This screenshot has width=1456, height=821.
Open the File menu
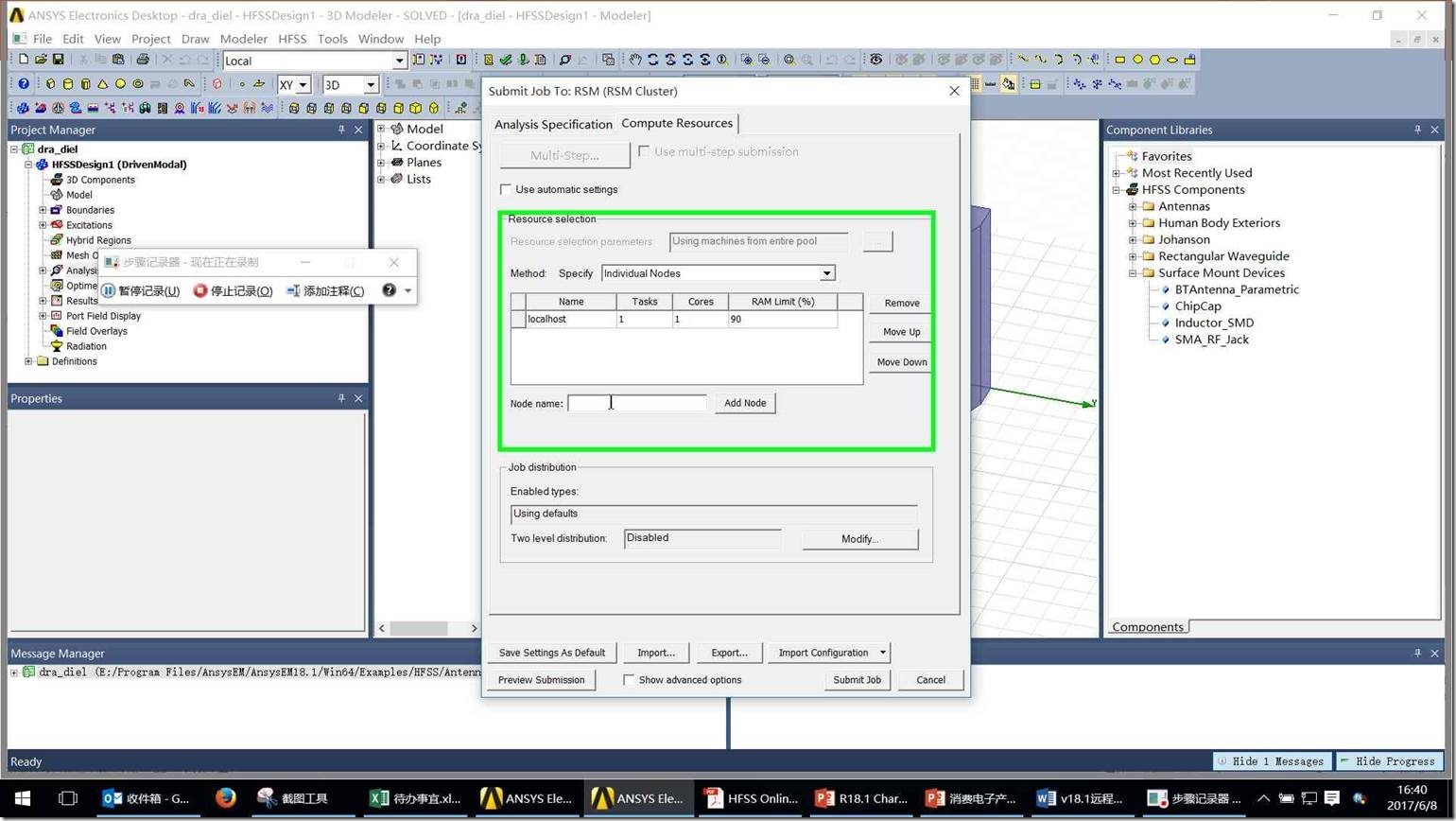43,39
